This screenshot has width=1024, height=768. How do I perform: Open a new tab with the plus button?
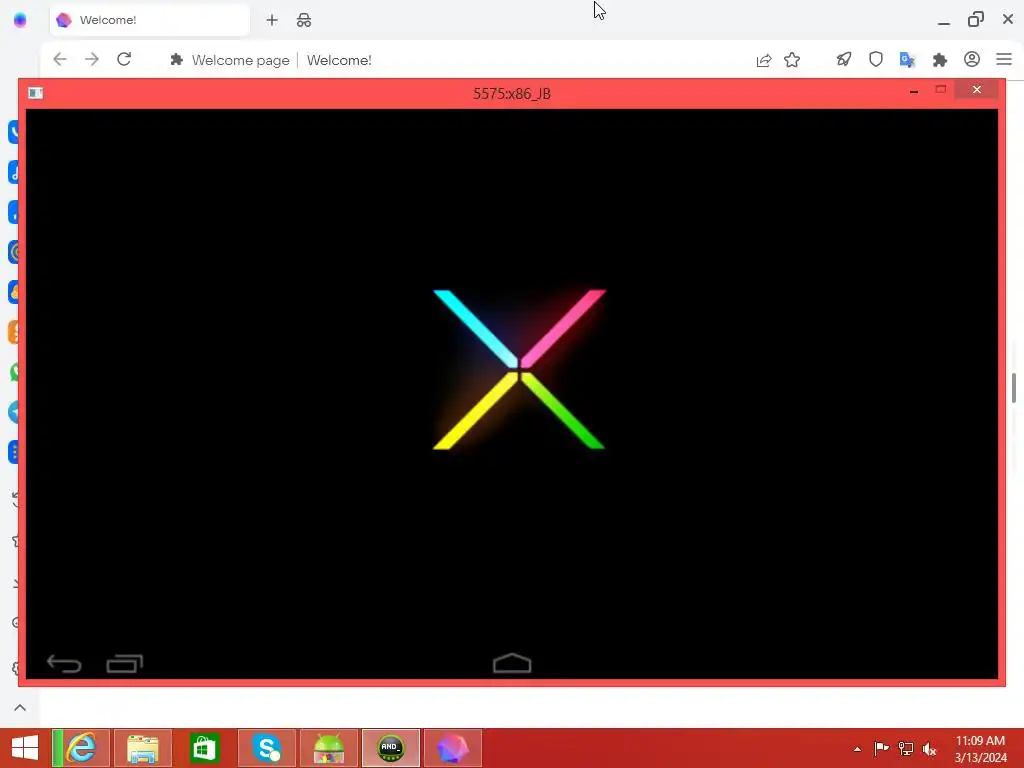coord(272,20)
